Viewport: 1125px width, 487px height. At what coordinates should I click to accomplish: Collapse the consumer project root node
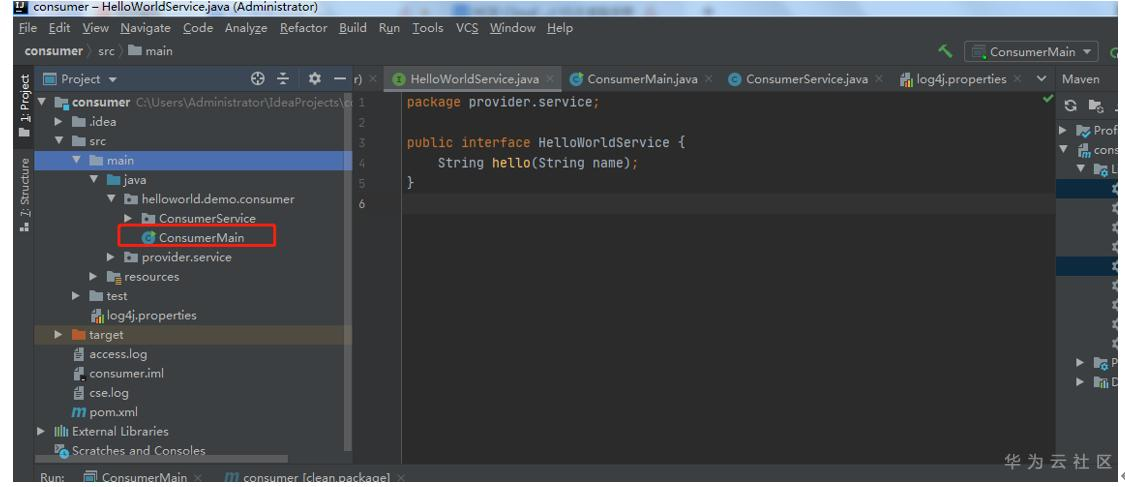click(x=42, y=102)
